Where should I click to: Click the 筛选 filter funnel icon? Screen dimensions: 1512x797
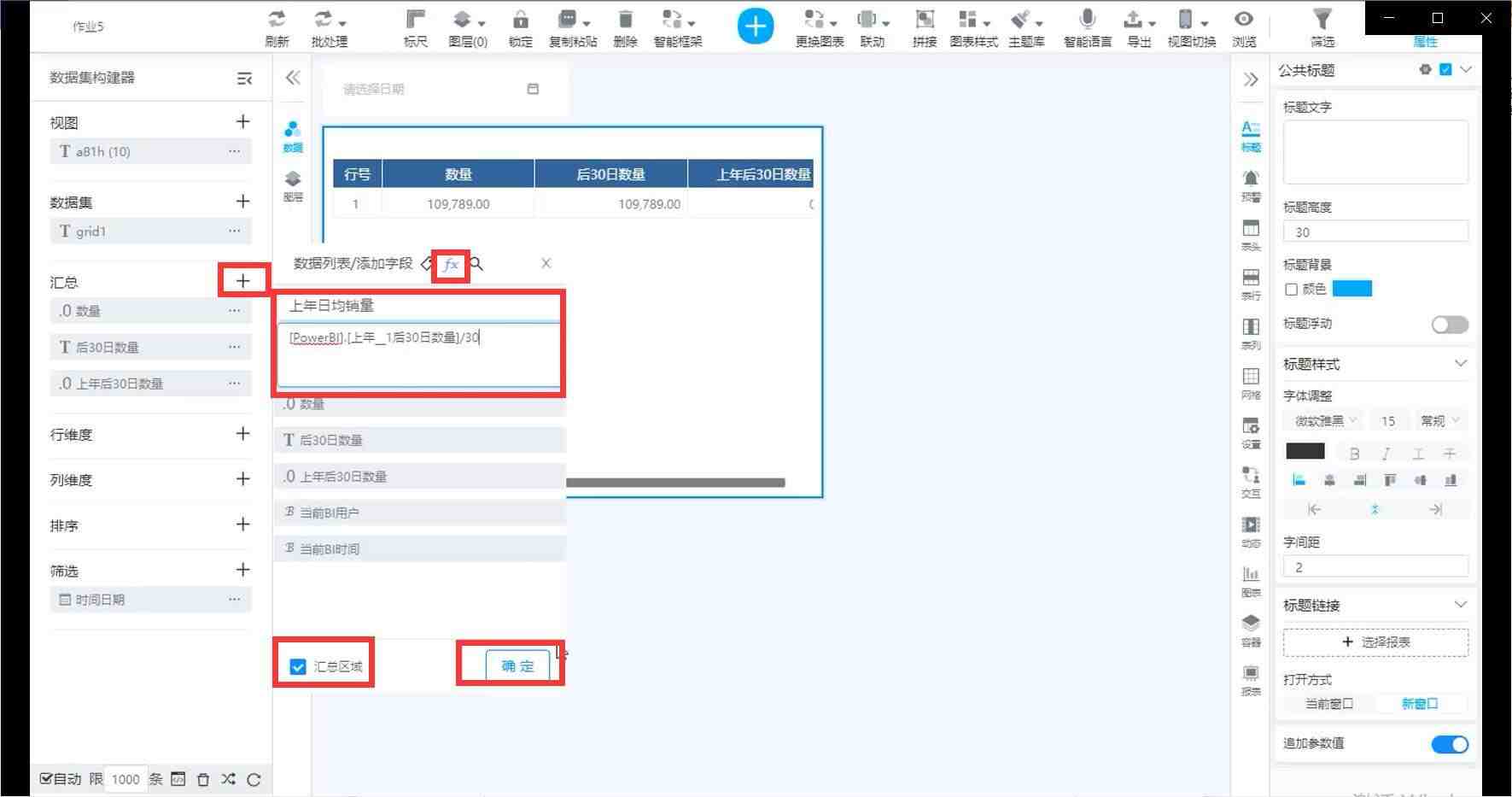click(1322, 19)
